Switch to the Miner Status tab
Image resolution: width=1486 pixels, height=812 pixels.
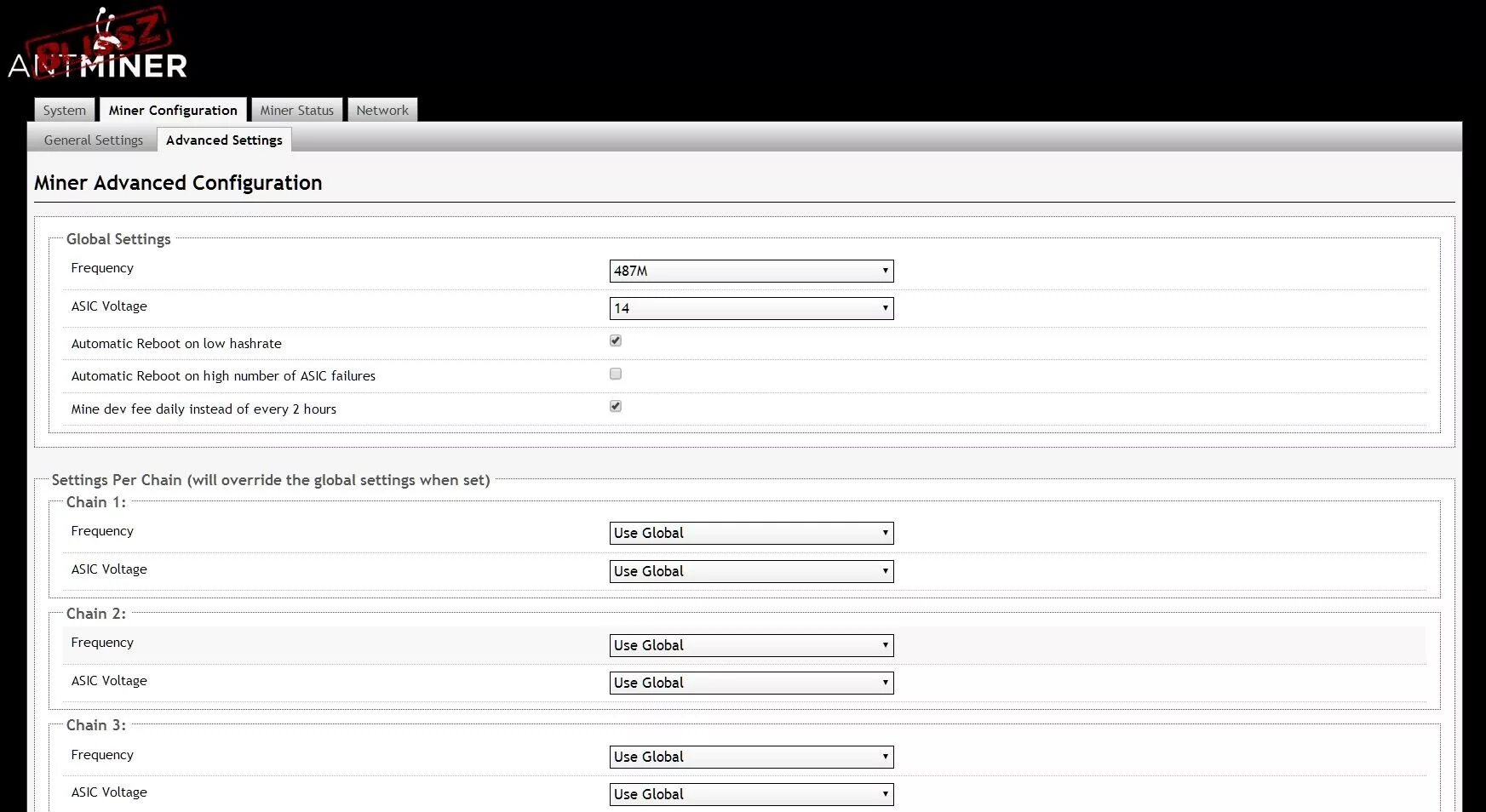(297, 110)
